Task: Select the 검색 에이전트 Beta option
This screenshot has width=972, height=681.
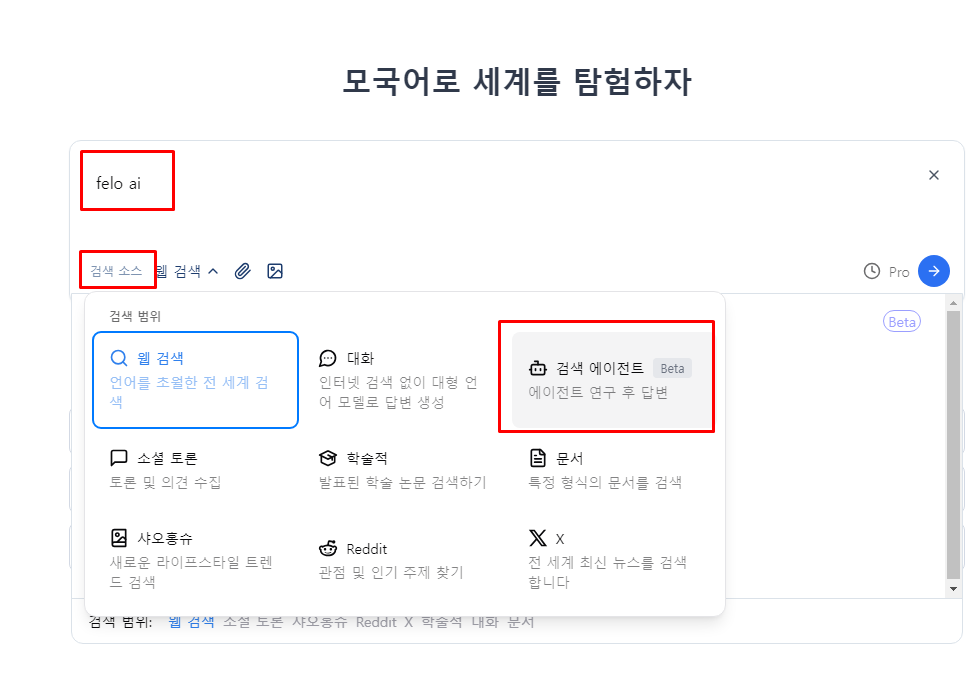Action: (x=612, y=380)
